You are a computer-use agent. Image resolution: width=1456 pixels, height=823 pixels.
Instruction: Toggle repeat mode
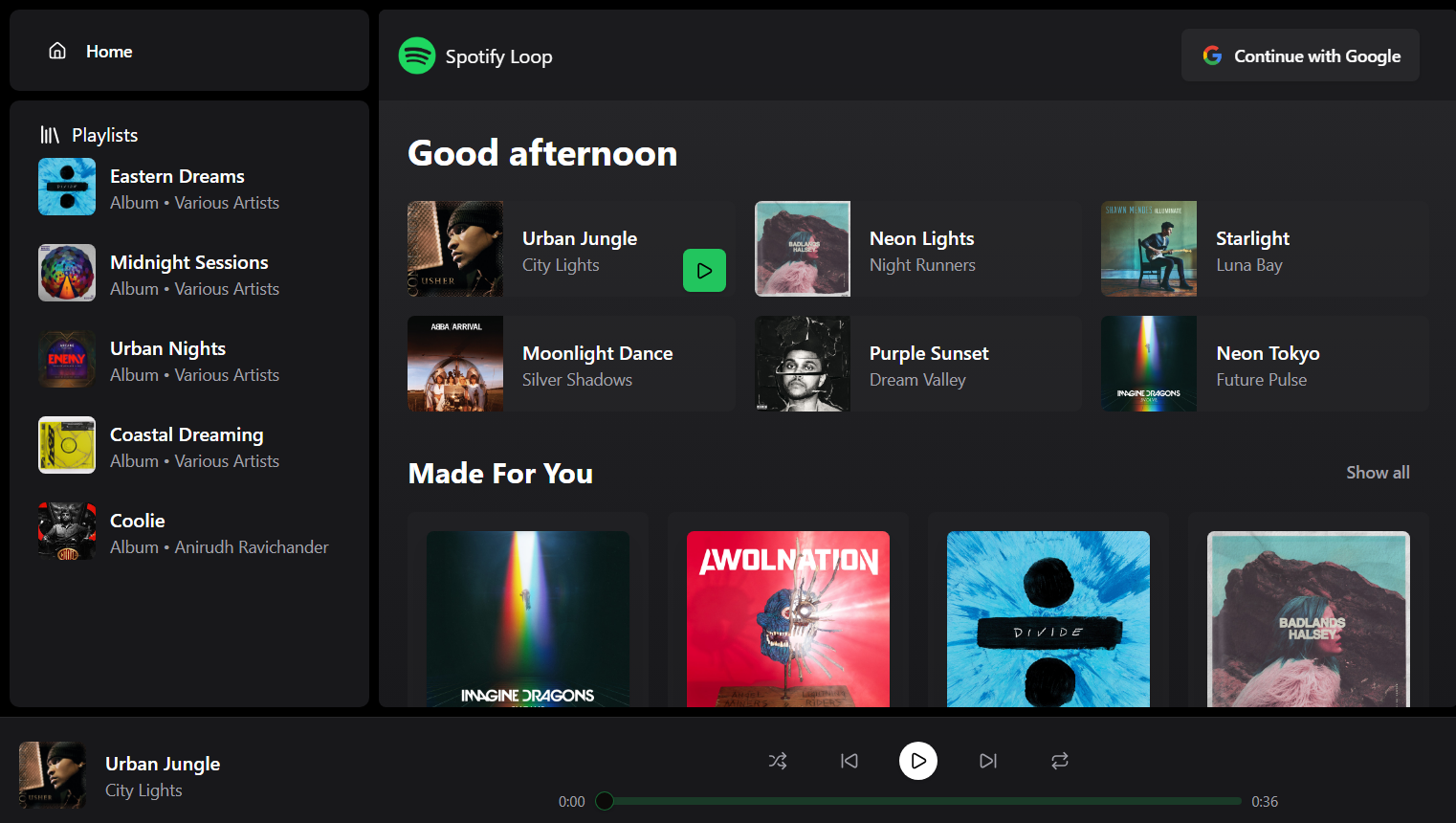[x=1059, y=761]
